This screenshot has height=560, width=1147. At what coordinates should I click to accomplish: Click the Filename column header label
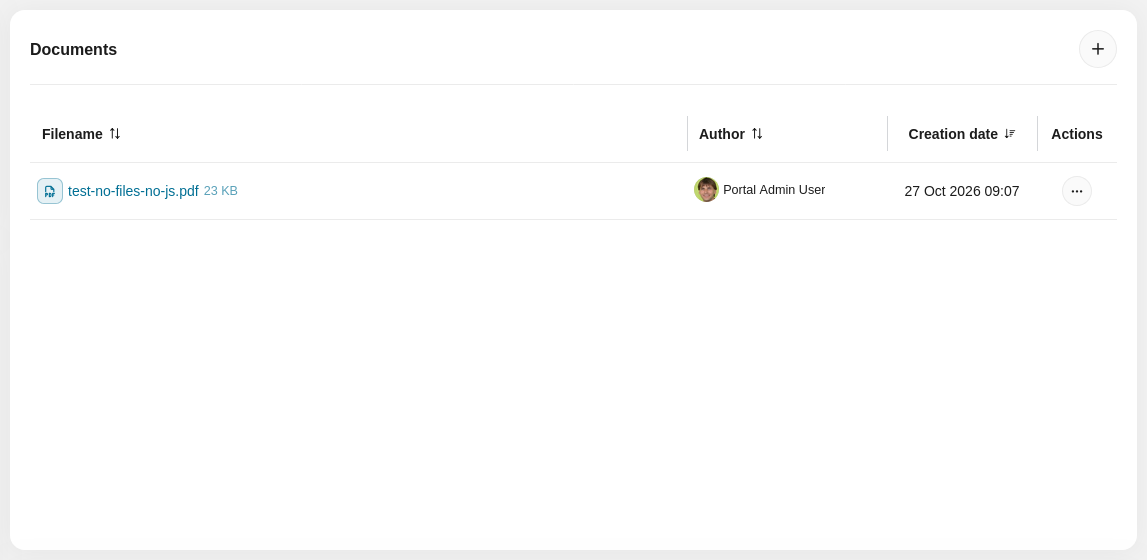point(72,134)
